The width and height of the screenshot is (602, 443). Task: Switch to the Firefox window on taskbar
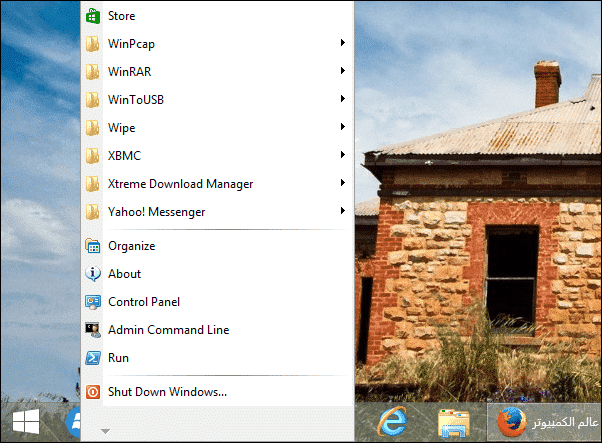(x=544, y=422)
